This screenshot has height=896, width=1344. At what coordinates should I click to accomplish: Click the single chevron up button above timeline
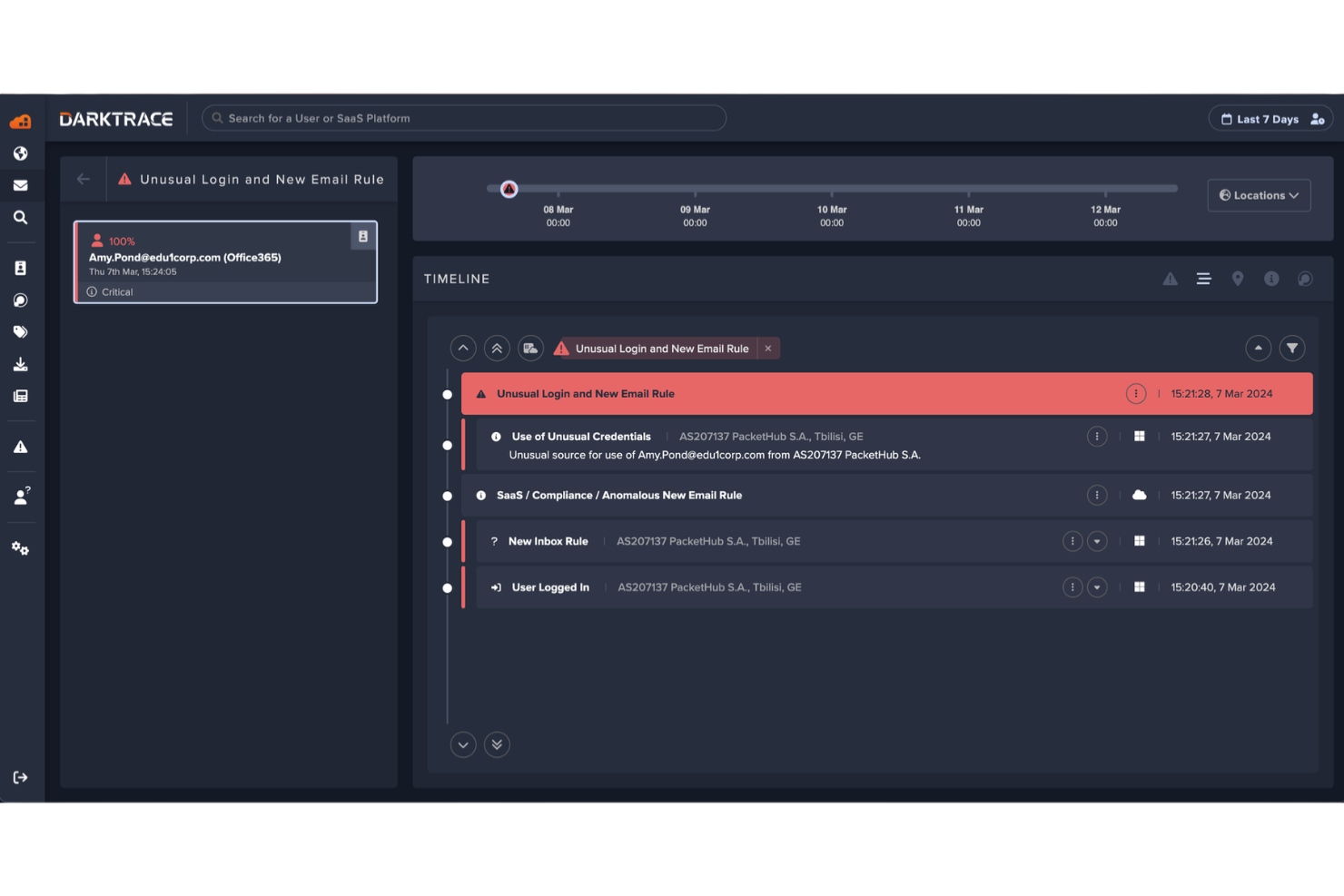point(463,349)
